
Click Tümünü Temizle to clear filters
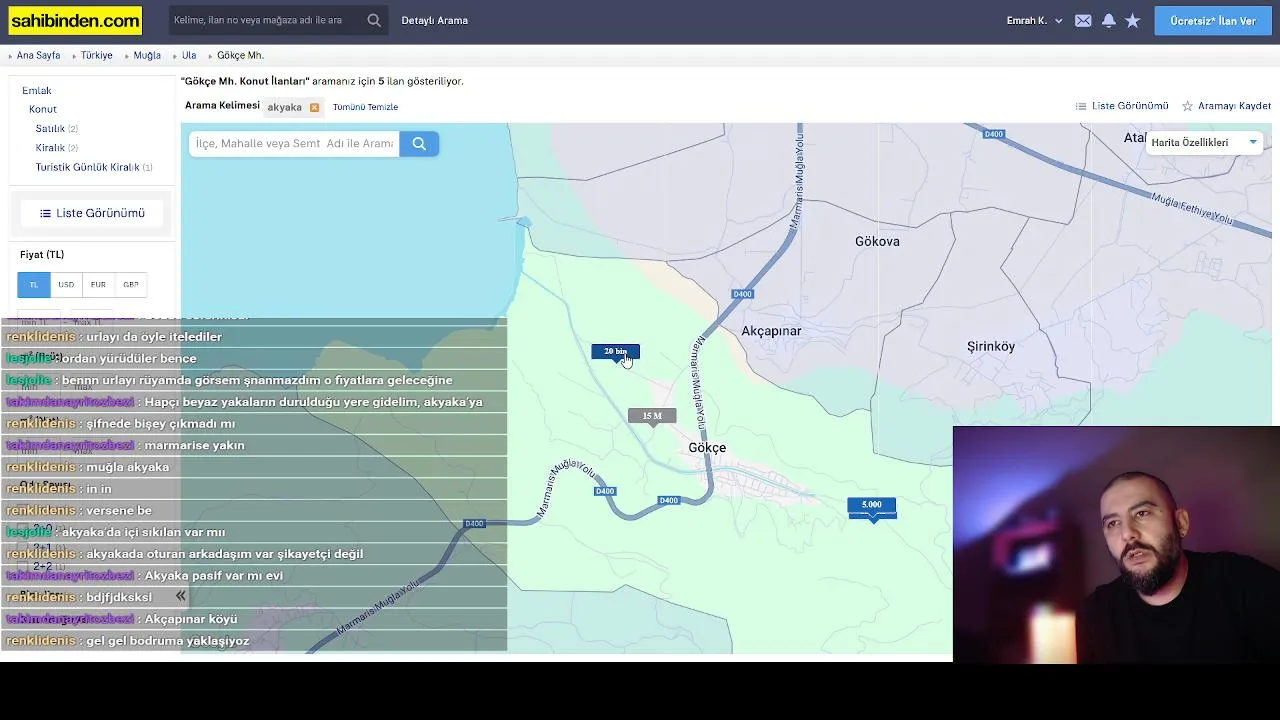pyautogui.click(x=365, y=107)
